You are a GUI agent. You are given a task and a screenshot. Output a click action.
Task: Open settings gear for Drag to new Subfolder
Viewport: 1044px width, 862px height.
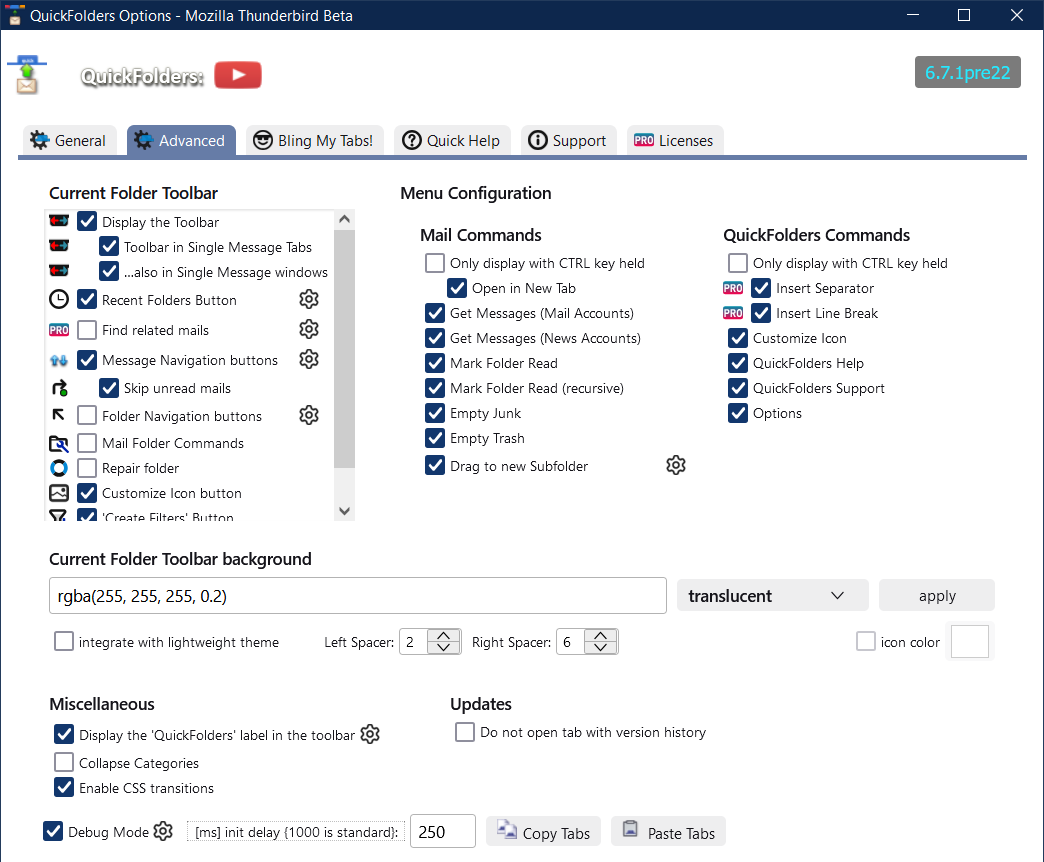click(x=676, y=465)
